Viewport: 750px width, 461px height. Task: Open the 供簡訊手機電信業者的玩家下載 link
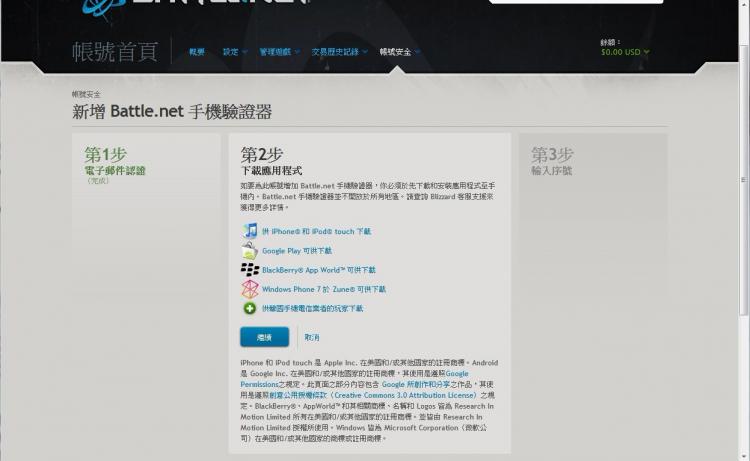pos(312,308)
